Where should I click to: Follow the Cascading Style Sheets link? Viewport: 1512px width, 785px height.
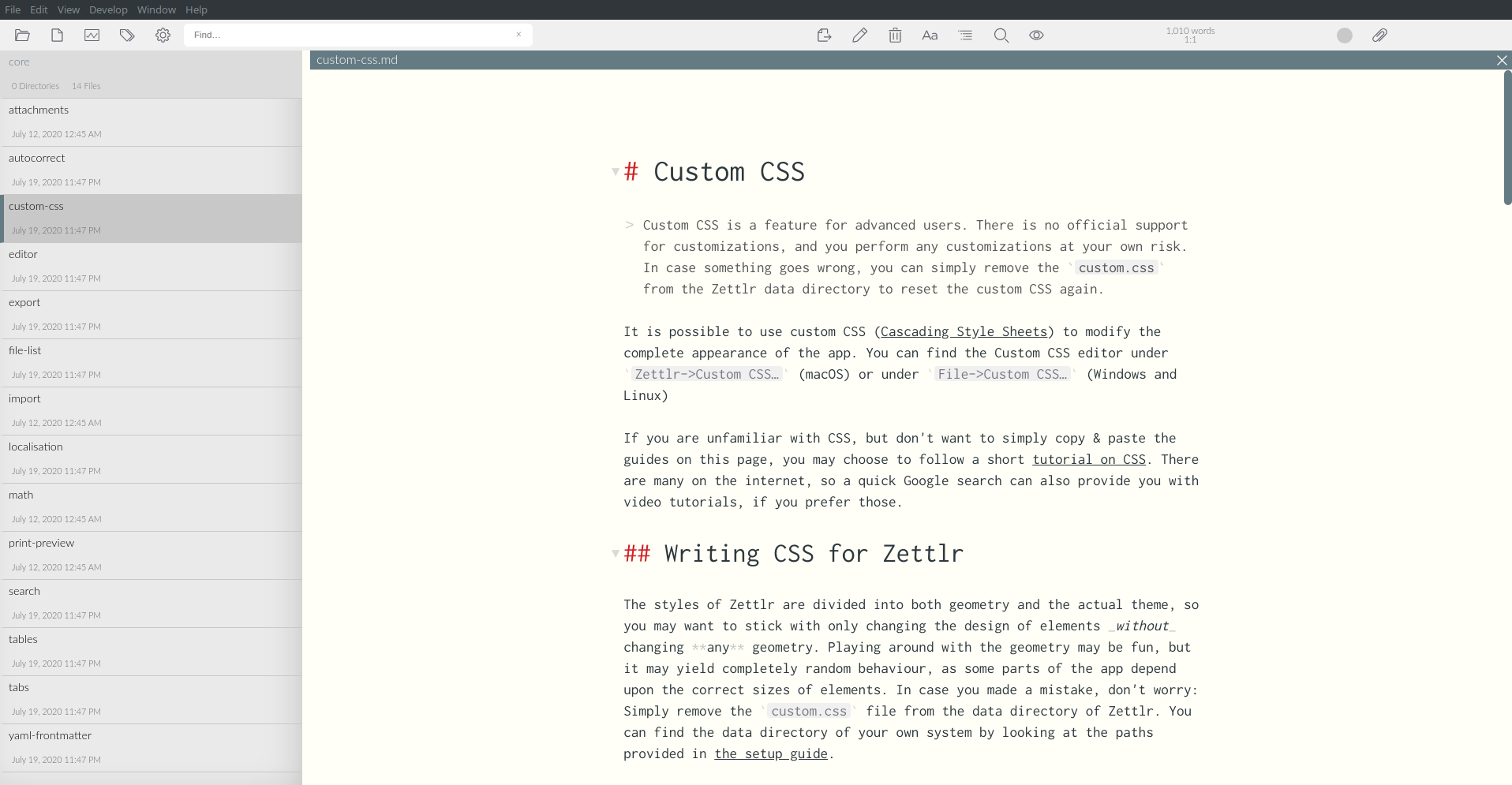(964, 331)
